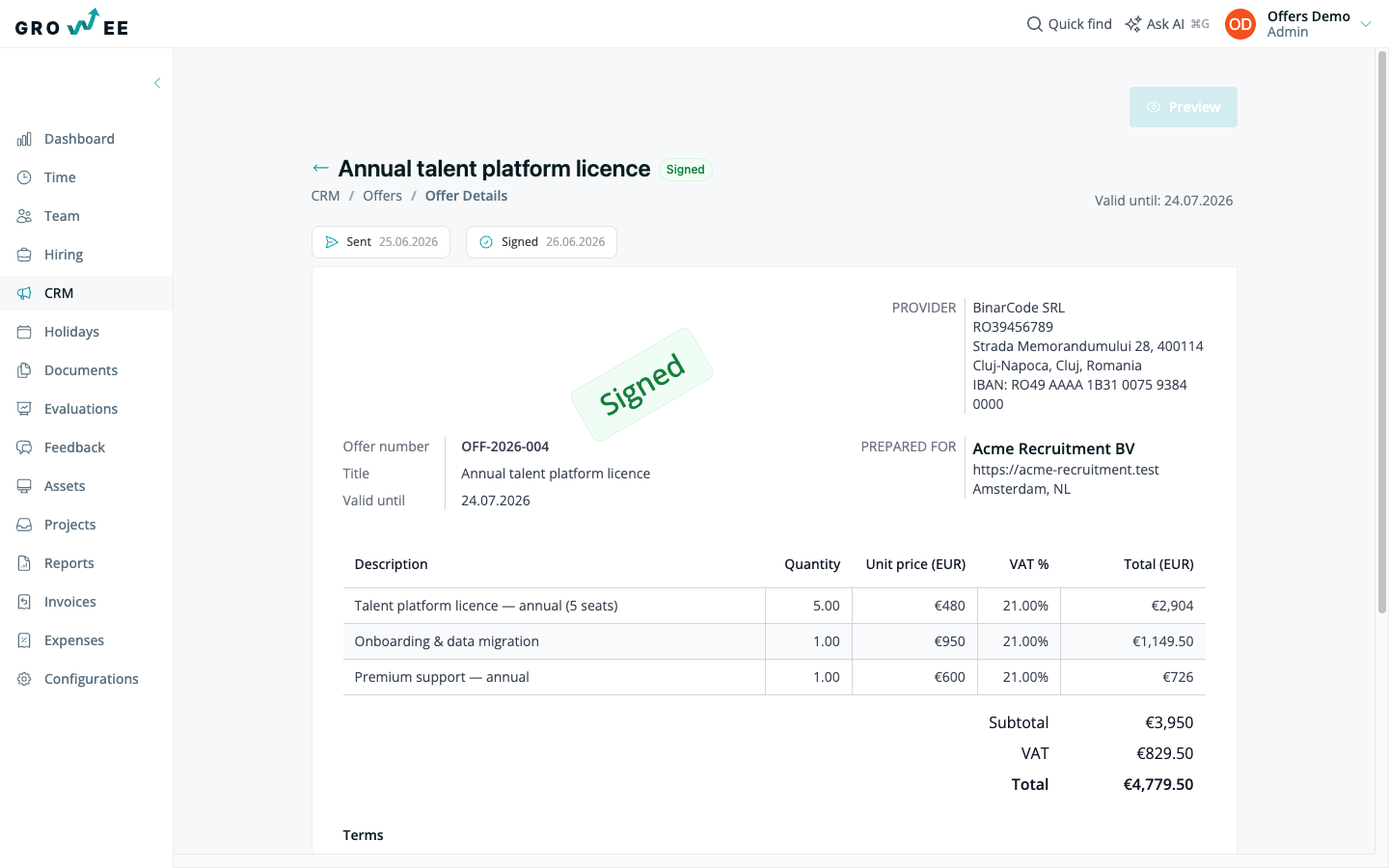Click the vertical page scrollbar

[x=1381, y=333]
